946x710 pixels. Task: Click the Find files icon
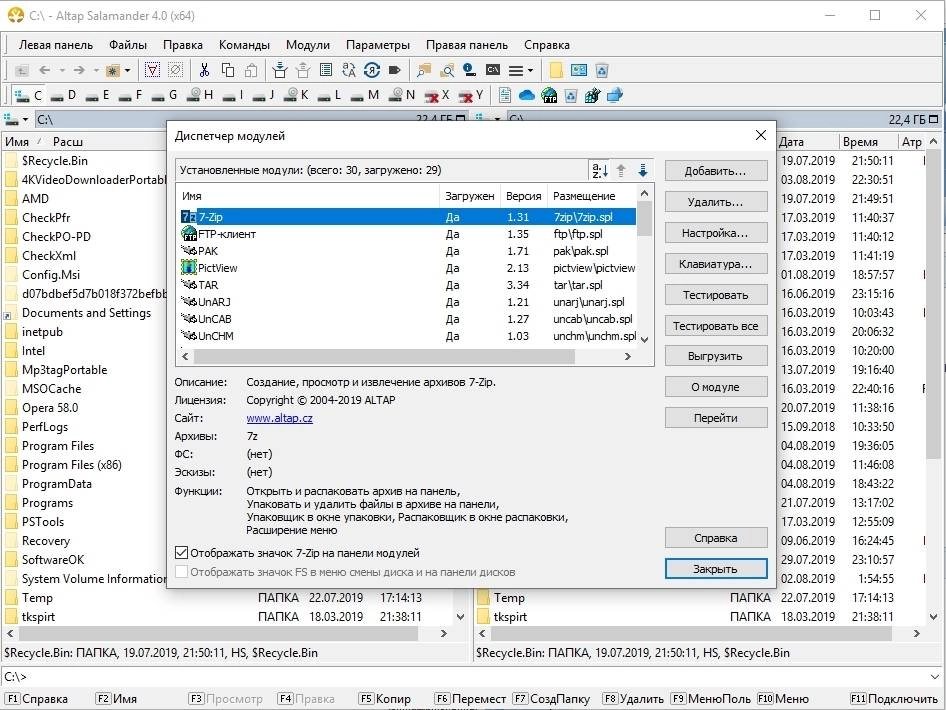[424, 71]
